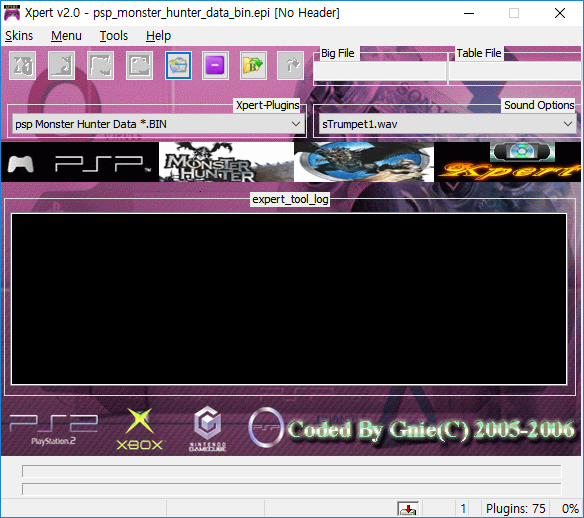
Task: Click the Big File path field
Action: 380,71
